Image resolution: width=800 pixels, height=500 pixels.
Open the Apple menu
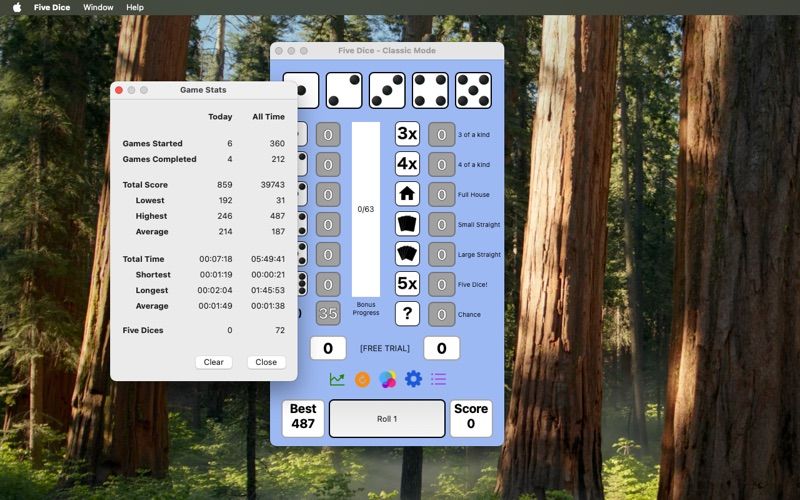(17, 7)
